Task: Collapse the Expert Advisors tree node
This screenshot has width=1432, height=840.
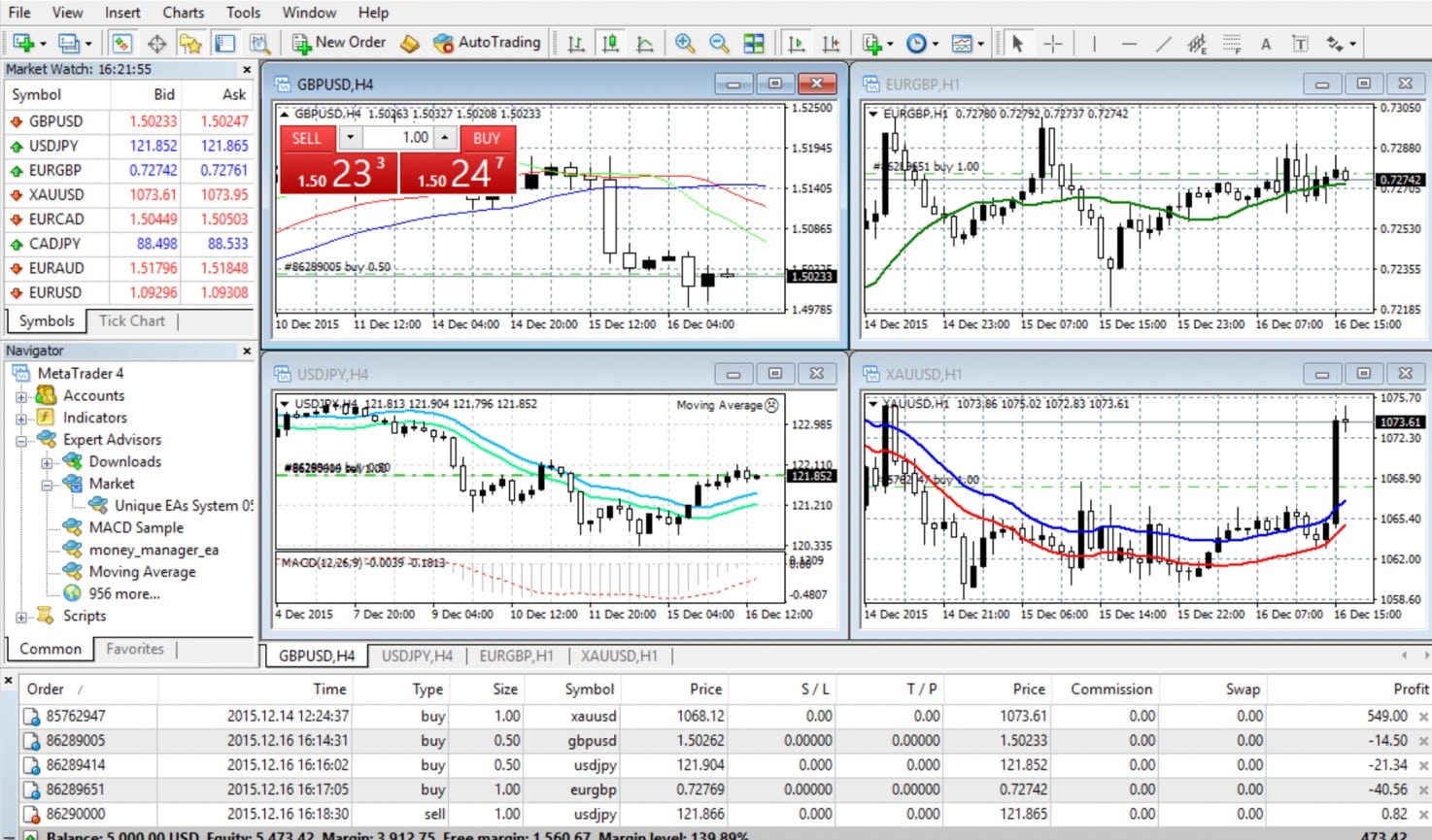Action: pyautogui.click(x=21, y=440)
